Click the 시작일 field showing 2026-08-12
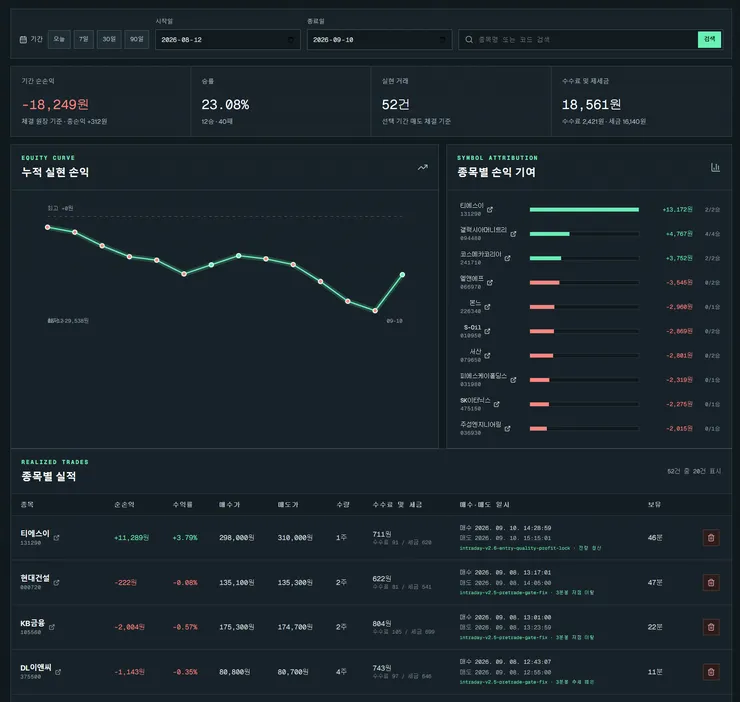The width and height of the screenshot is (740, 702). pyautogui.click(x=228, y=40)
